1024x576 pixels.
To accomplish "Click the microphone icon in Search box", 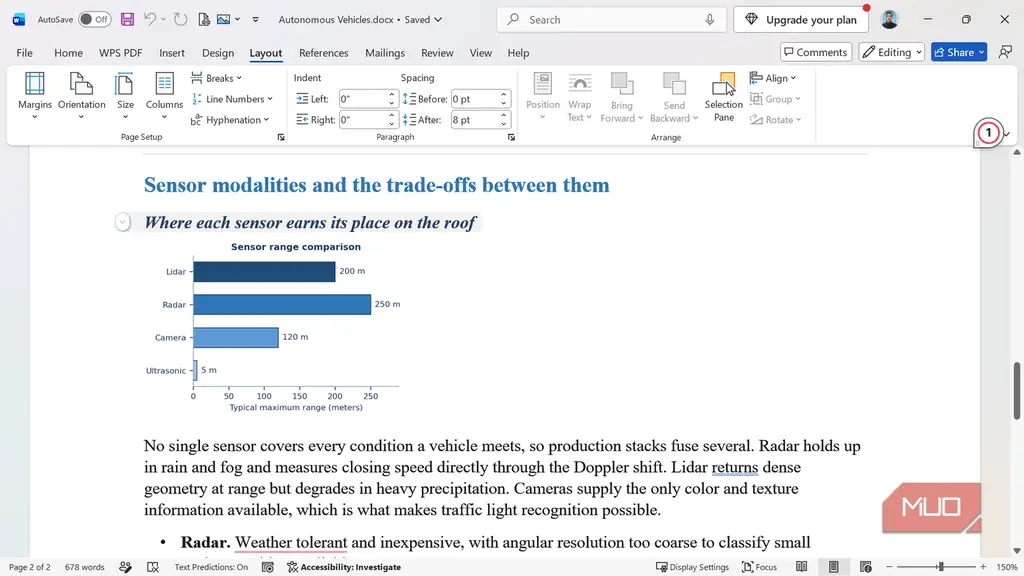I will pyautogui.click(x=709, y=20).
